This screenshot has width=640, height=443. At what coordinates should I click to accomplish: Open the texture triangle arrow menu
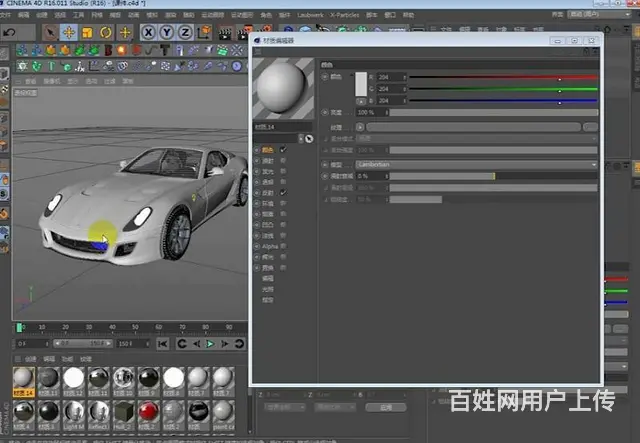360,127
